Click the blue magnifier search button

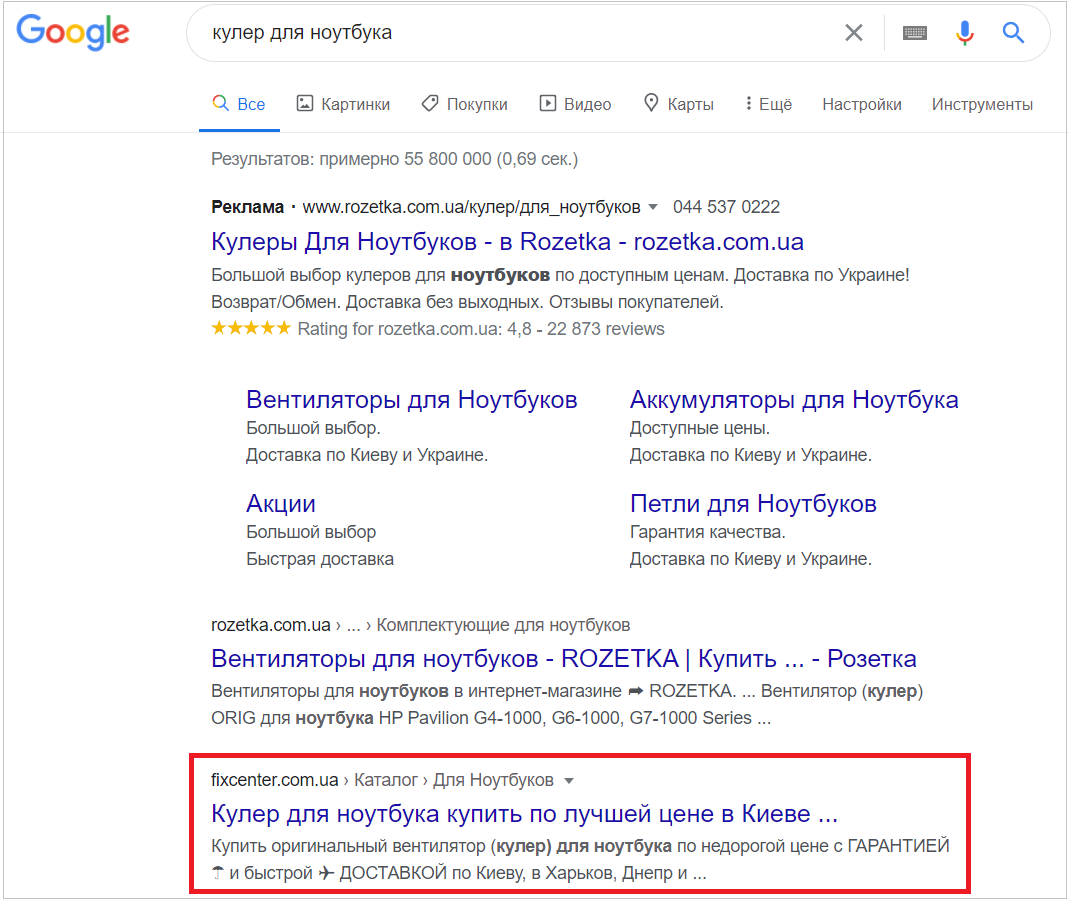click(x=1013, y=33)
